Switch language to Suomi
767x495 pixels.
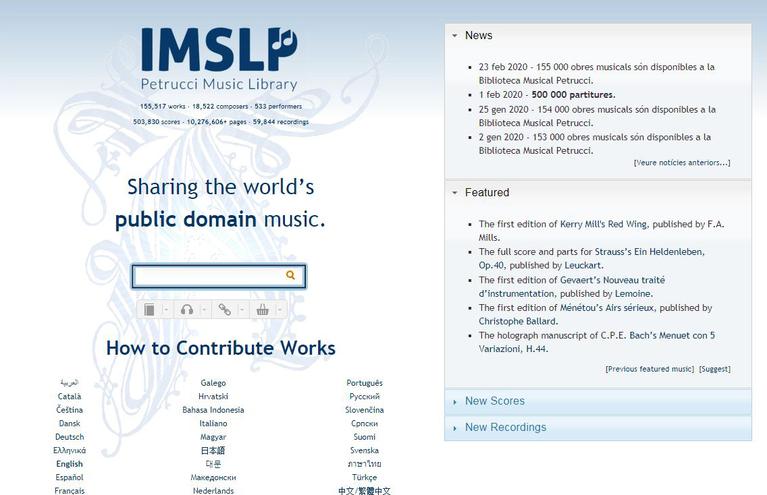coord(364,437)
